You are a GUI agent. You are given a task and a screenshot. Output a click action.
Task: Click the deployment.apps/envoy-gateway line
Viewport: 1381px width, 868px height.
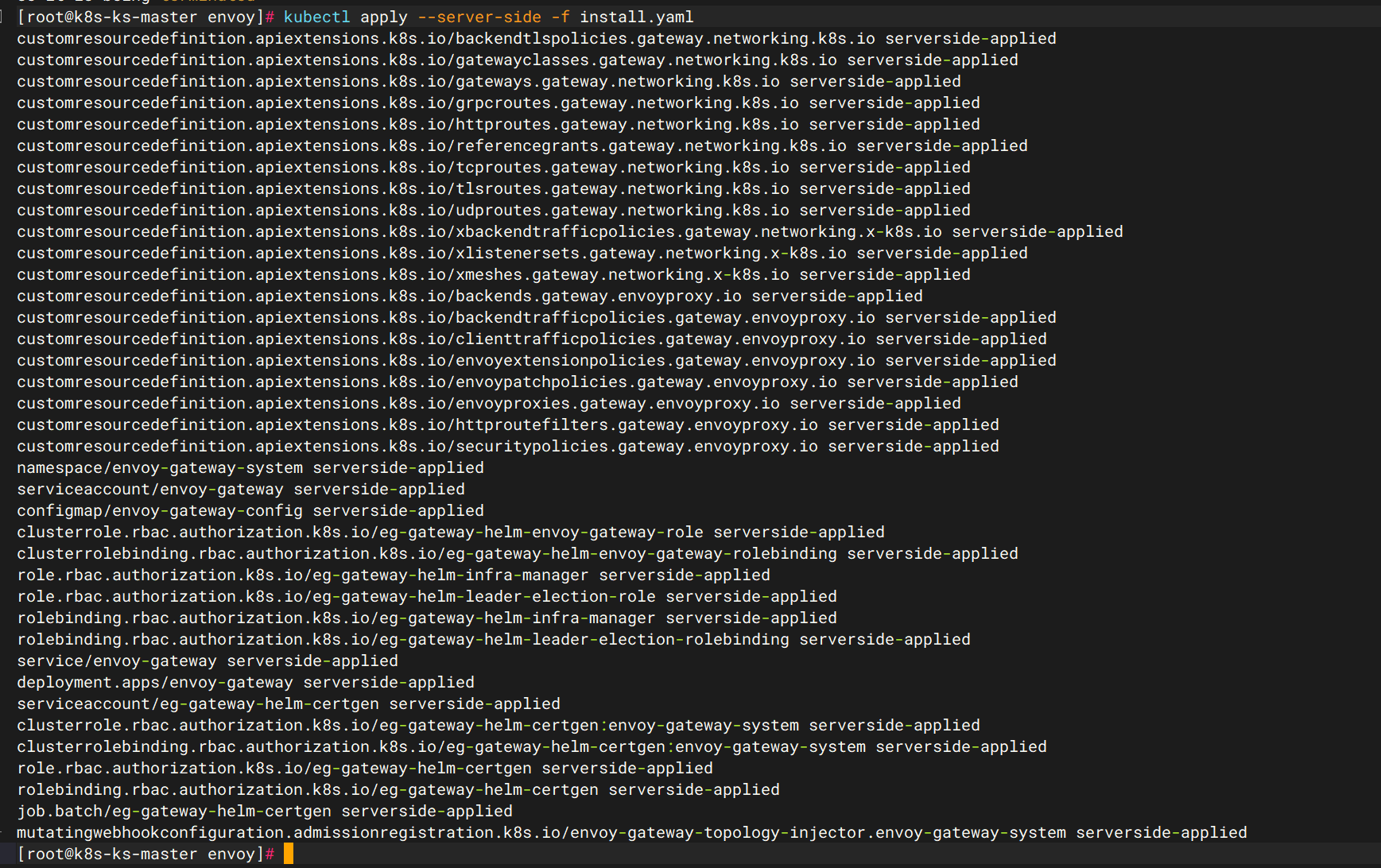click(246, 682)
